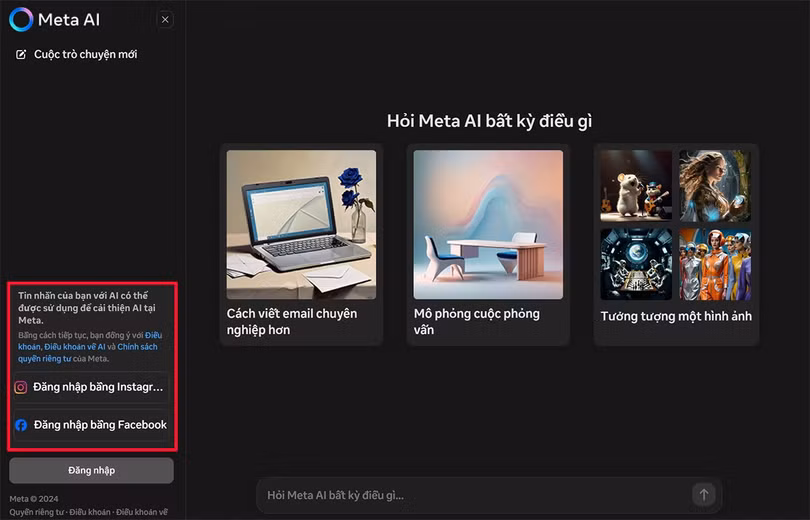Open the laptop email writing suggestion card
The height and width of the screenshot is (520, 810).
pos(301,244)
